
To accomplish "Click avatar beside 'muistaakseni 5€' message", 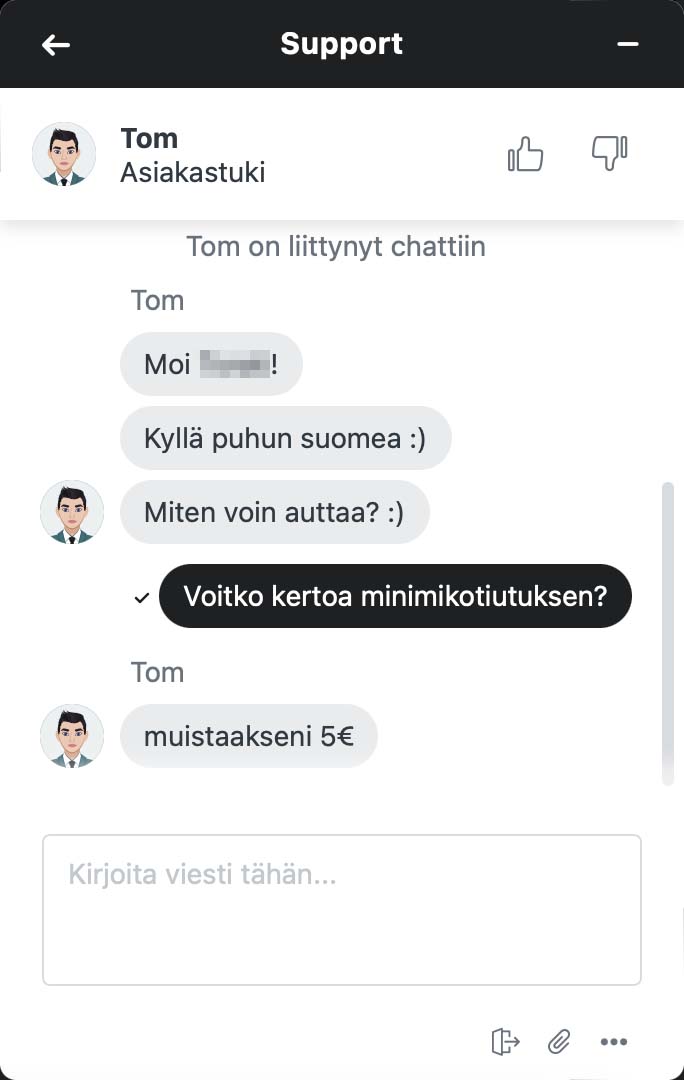I will pos(72,736).
